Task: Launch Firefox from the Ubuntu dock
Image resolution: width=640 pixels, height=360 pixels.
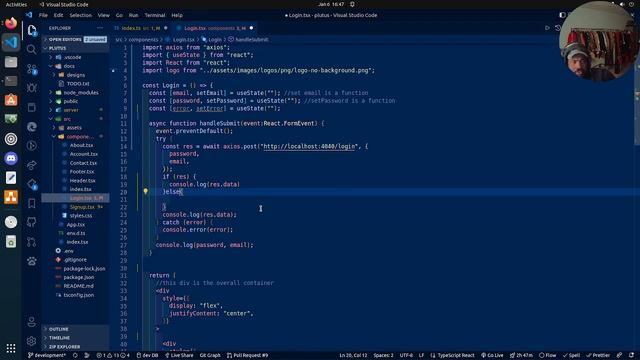Action: (x=11, y=23)
